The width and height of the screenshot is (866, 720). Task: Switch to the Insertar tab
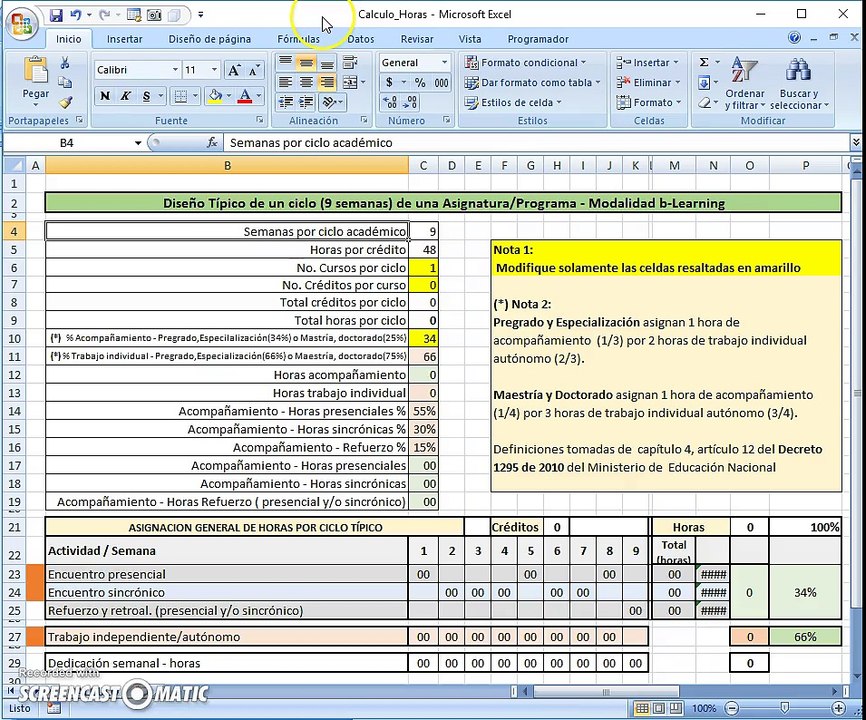124,39
